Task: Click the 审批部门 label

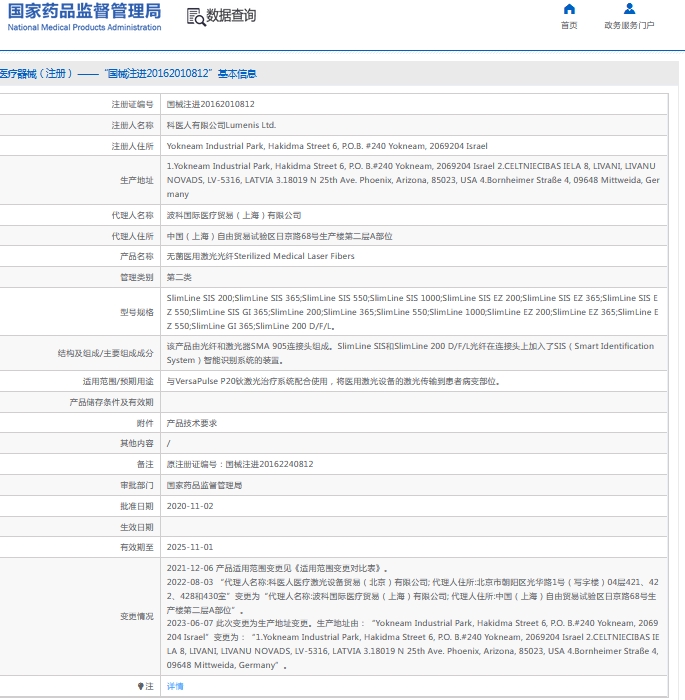Action: tap(137, 485)
